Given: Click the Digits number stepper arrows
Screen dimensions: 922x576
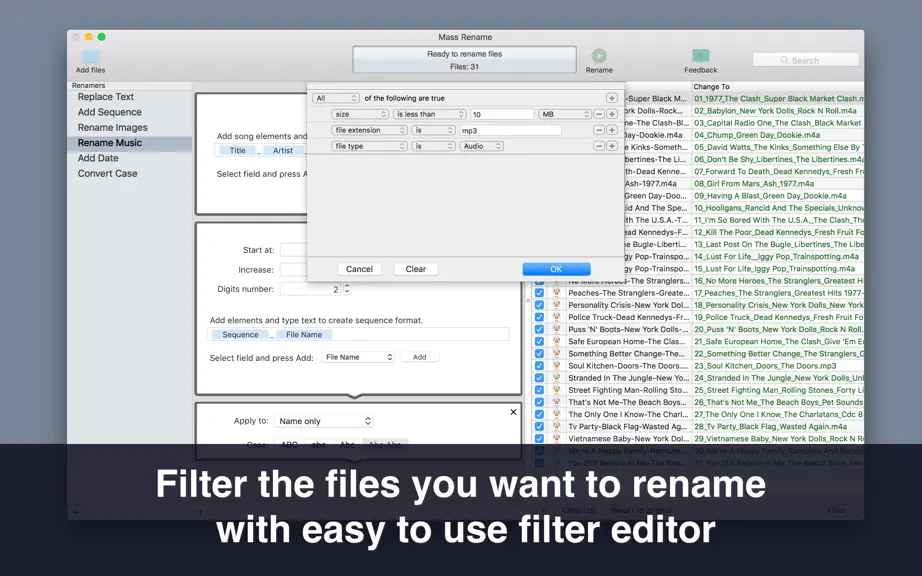Looking at the screenshot, I should (x=347, y=289).
